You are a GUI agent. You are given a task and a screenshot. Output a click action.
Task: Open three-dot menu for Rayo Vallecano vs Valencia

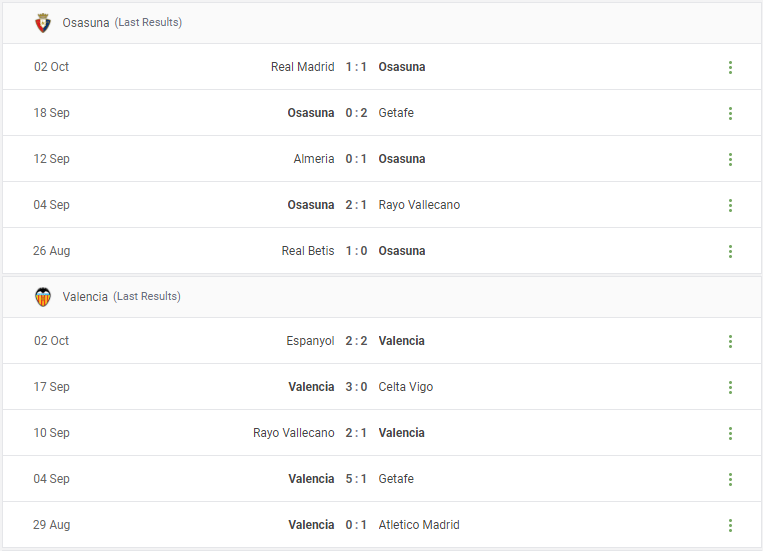(x=730, y=433)
